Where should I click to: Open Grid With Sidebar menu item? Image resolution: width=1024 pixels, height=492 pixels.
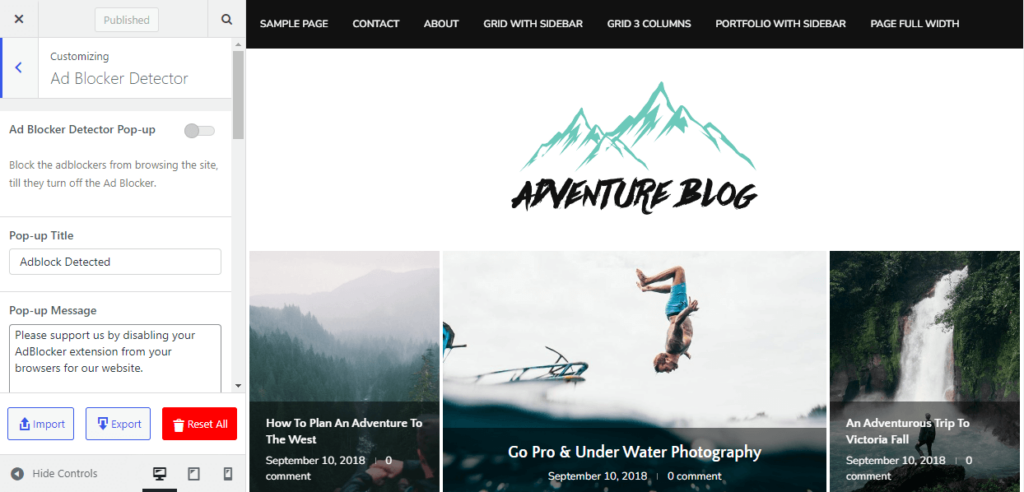coord(533,24)
